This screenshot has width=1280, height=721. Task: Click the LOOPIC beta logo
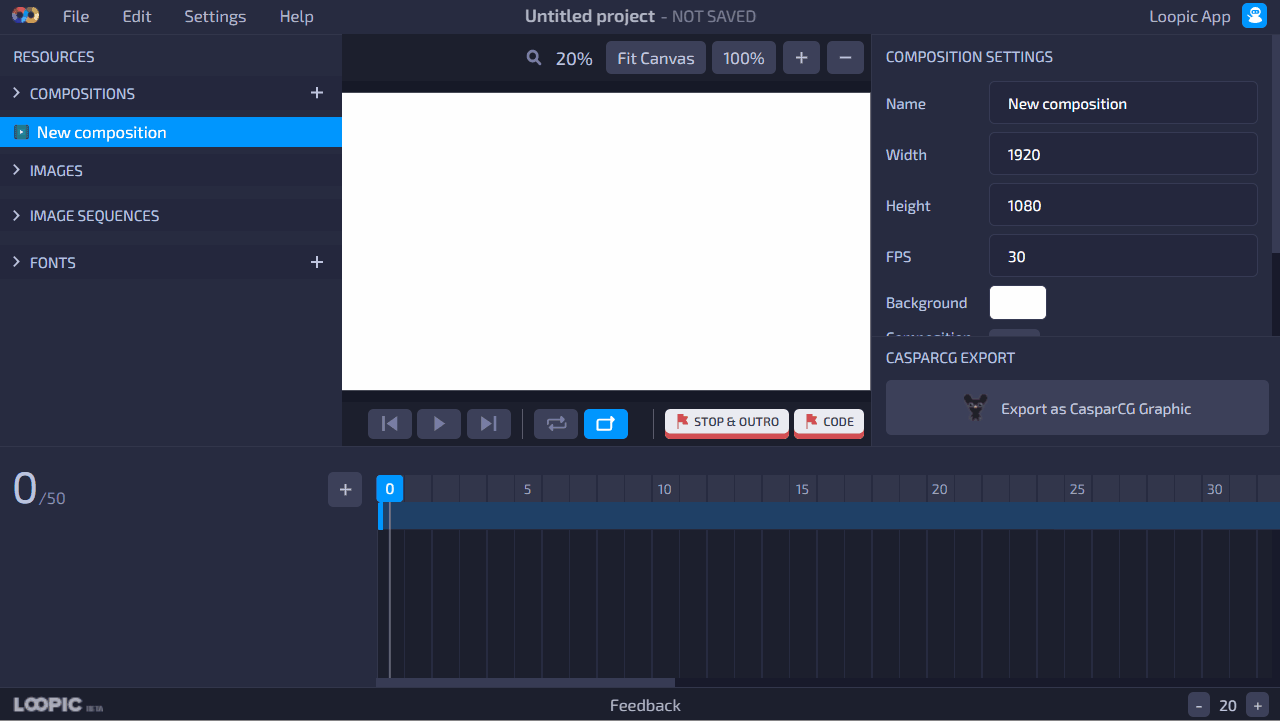coord(58,705)
